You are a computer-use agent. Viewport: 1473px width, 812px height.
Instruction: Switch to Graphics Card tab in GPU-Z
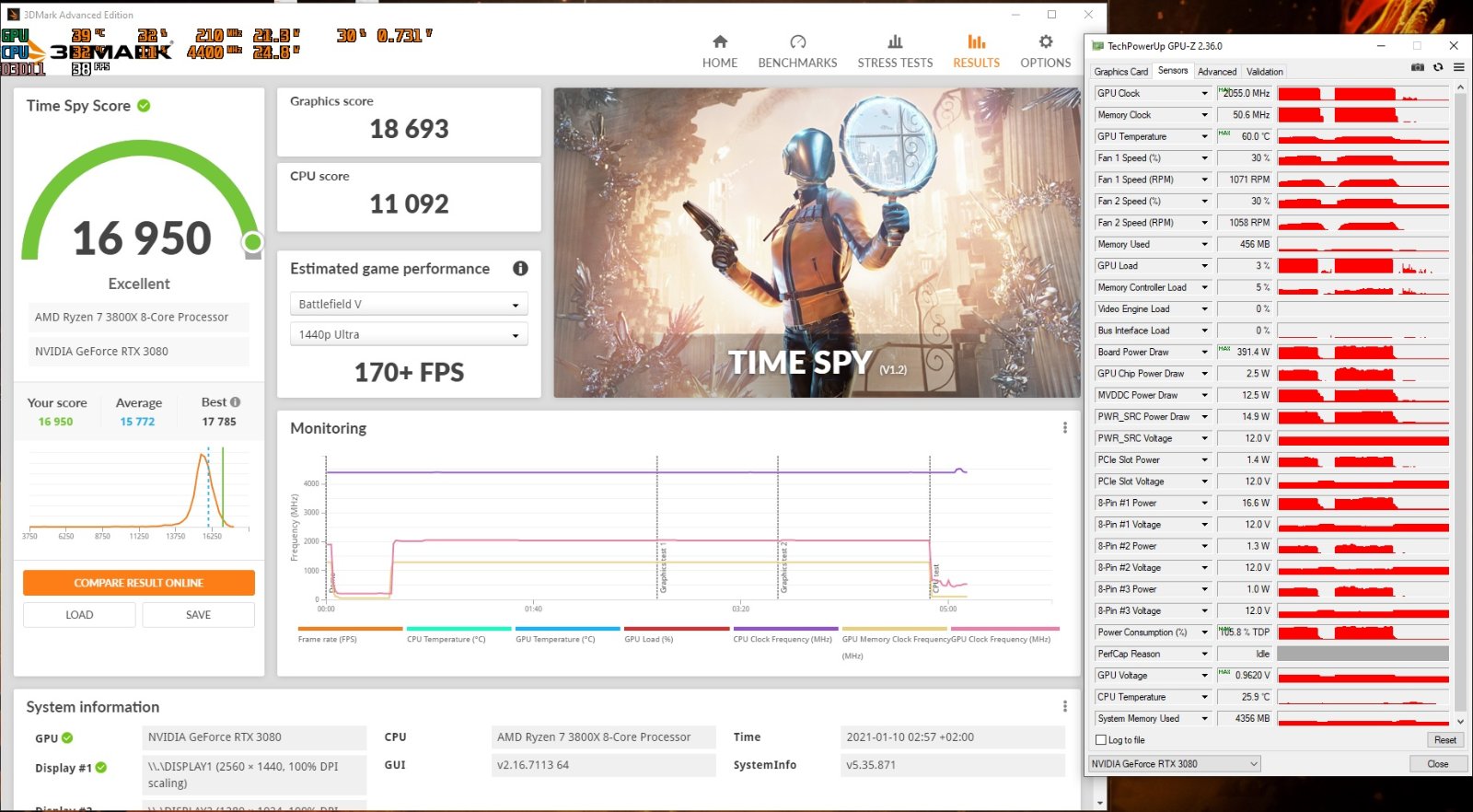(1120, 72)
